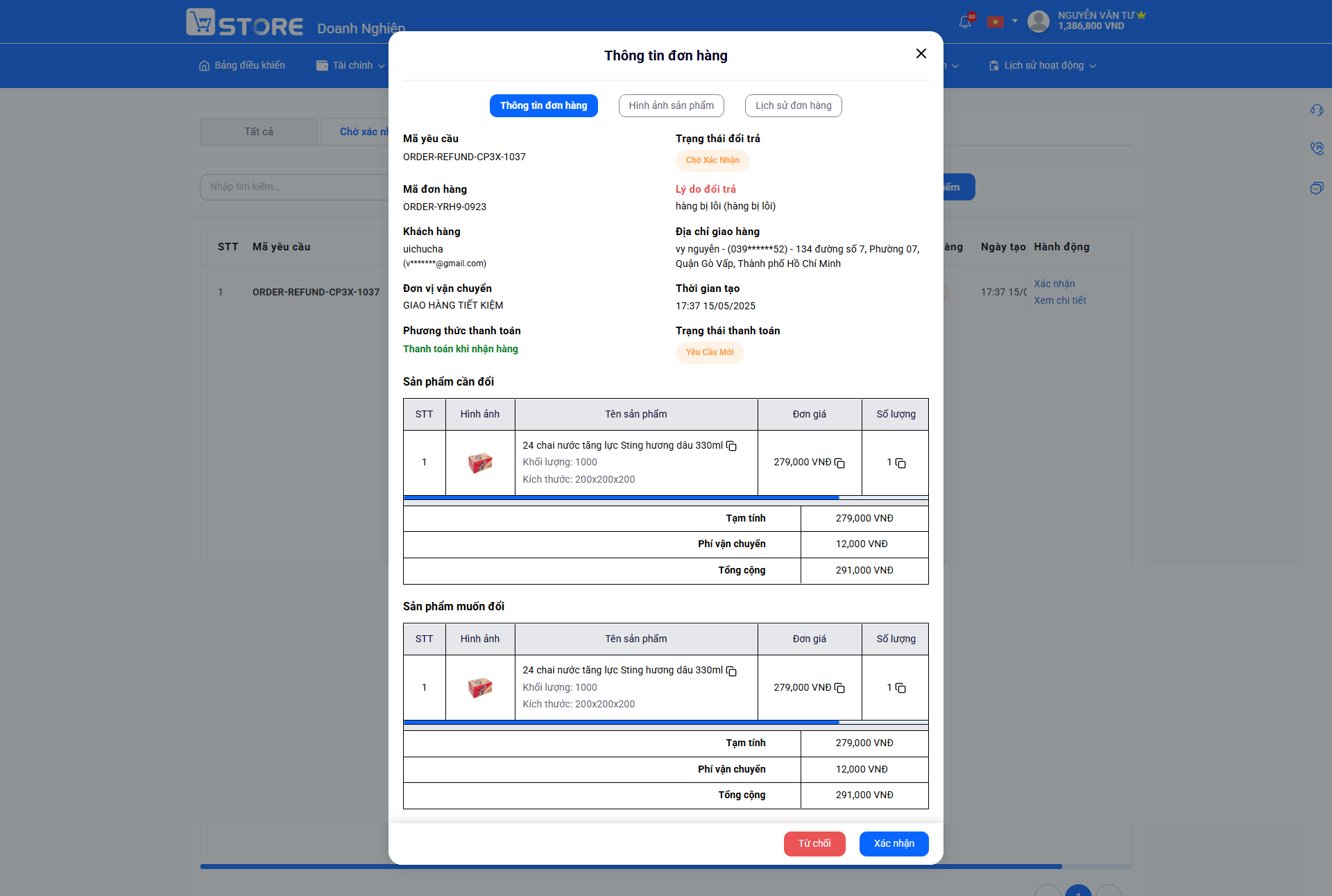Copy unit price in Sản phẩm muốn đổi

click(x=839, y=687)
